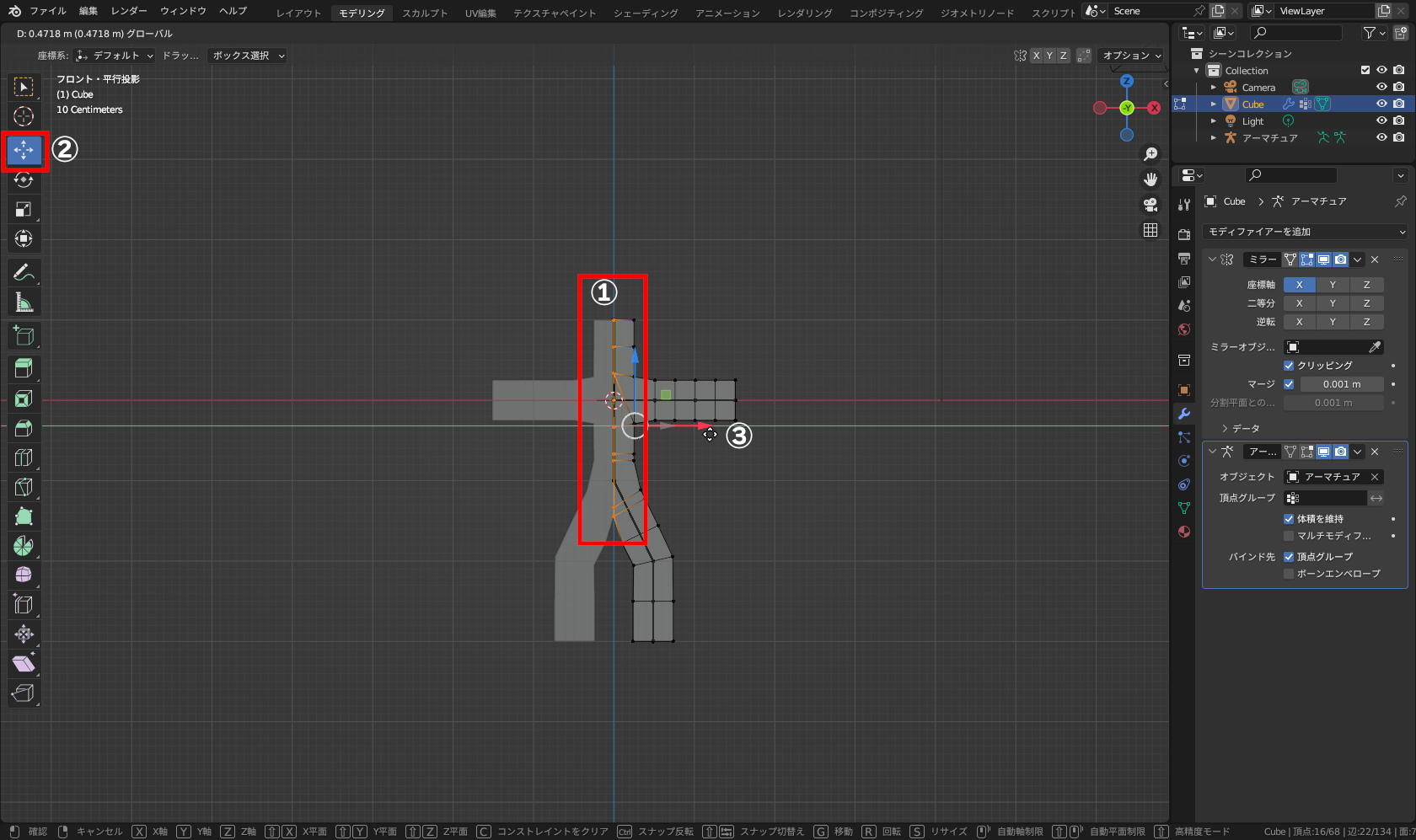
Task: Enable X in the 二等分 row
Action: coord(1300,303)
